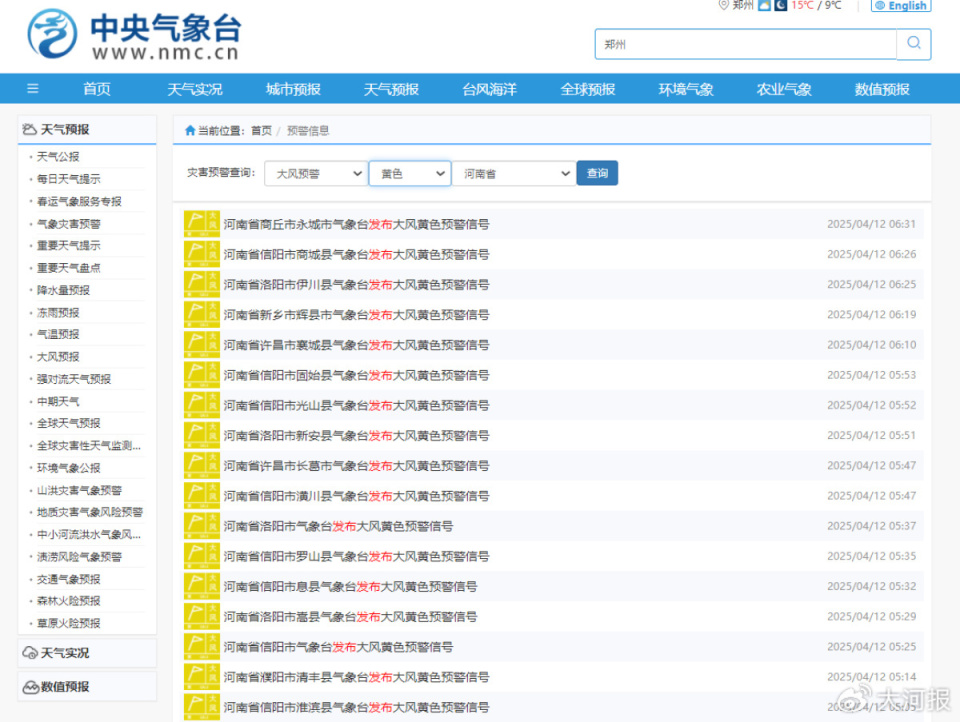The image size is (960, 722).
Task: Open the 大风预警 warning type dropdown
Action: (316, 173)
